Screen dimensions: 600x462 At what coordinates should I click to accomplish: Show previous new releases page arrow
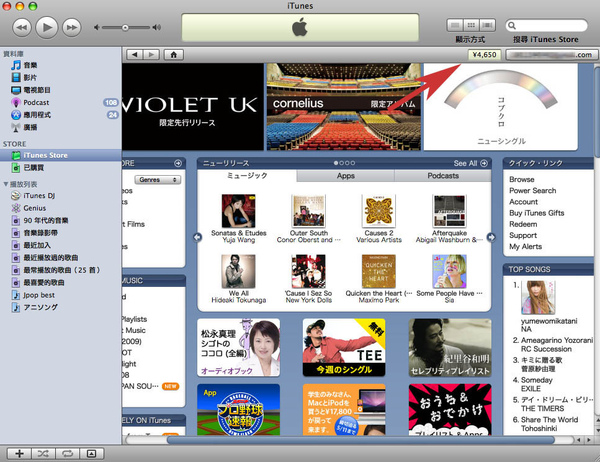point(197,237)
